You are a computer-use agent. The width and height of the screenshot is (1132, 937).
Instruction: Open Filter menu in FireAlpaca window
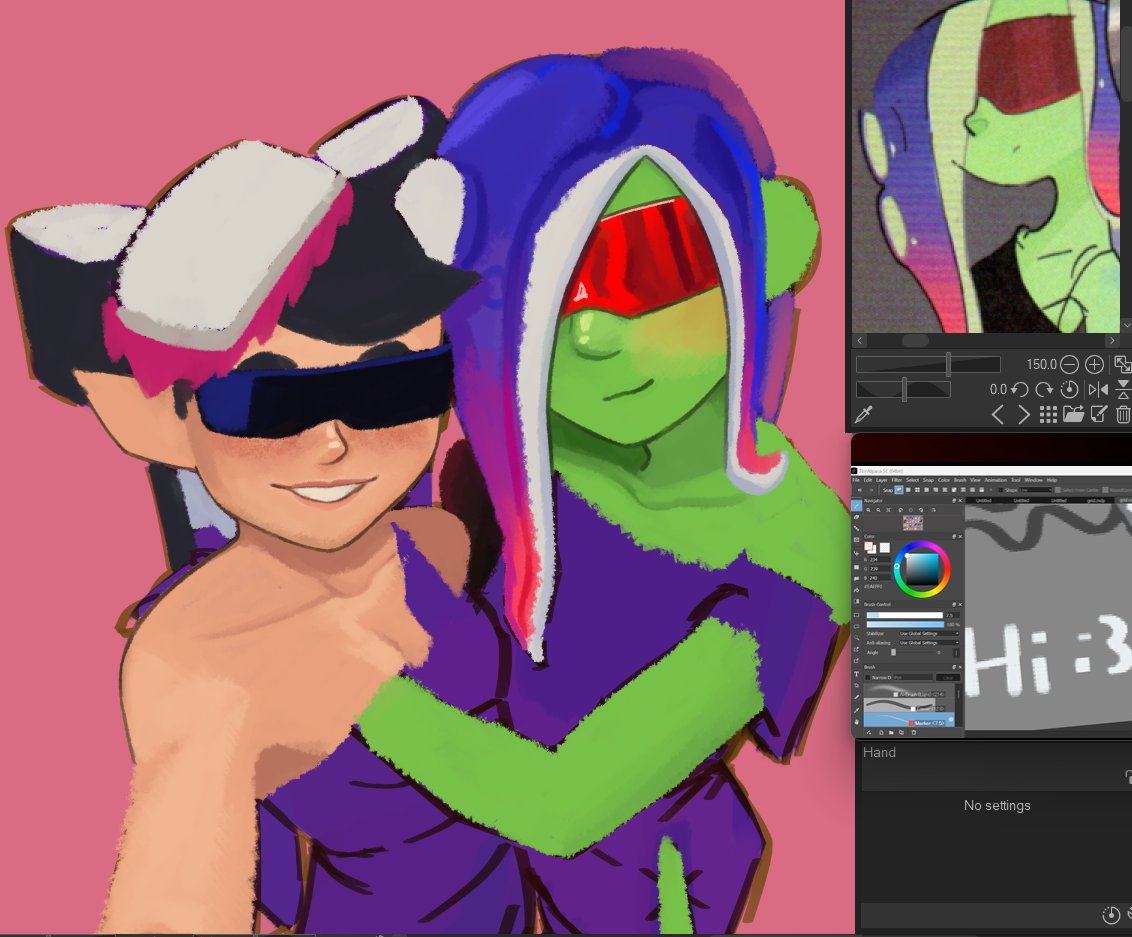[897, 480]
